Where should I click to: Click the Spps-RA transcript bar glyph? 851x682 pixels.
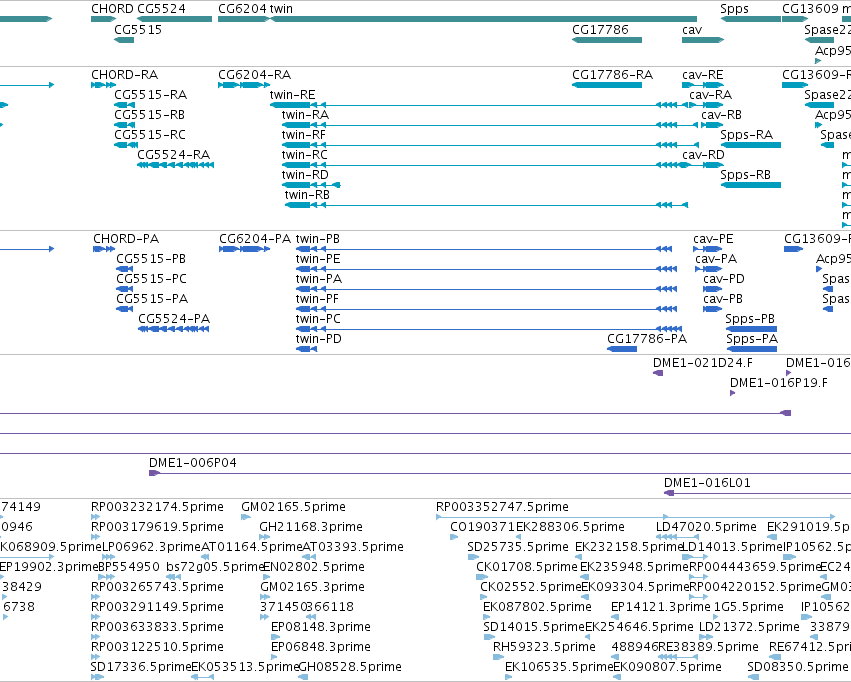click(751, 145)
